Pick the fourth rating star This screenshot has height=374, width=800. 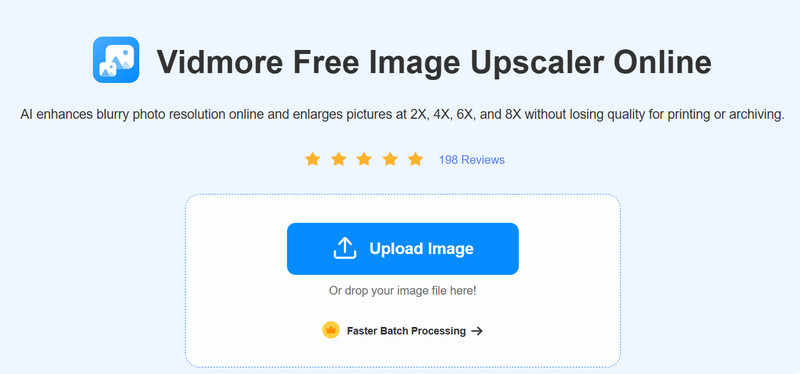[390, 159]
